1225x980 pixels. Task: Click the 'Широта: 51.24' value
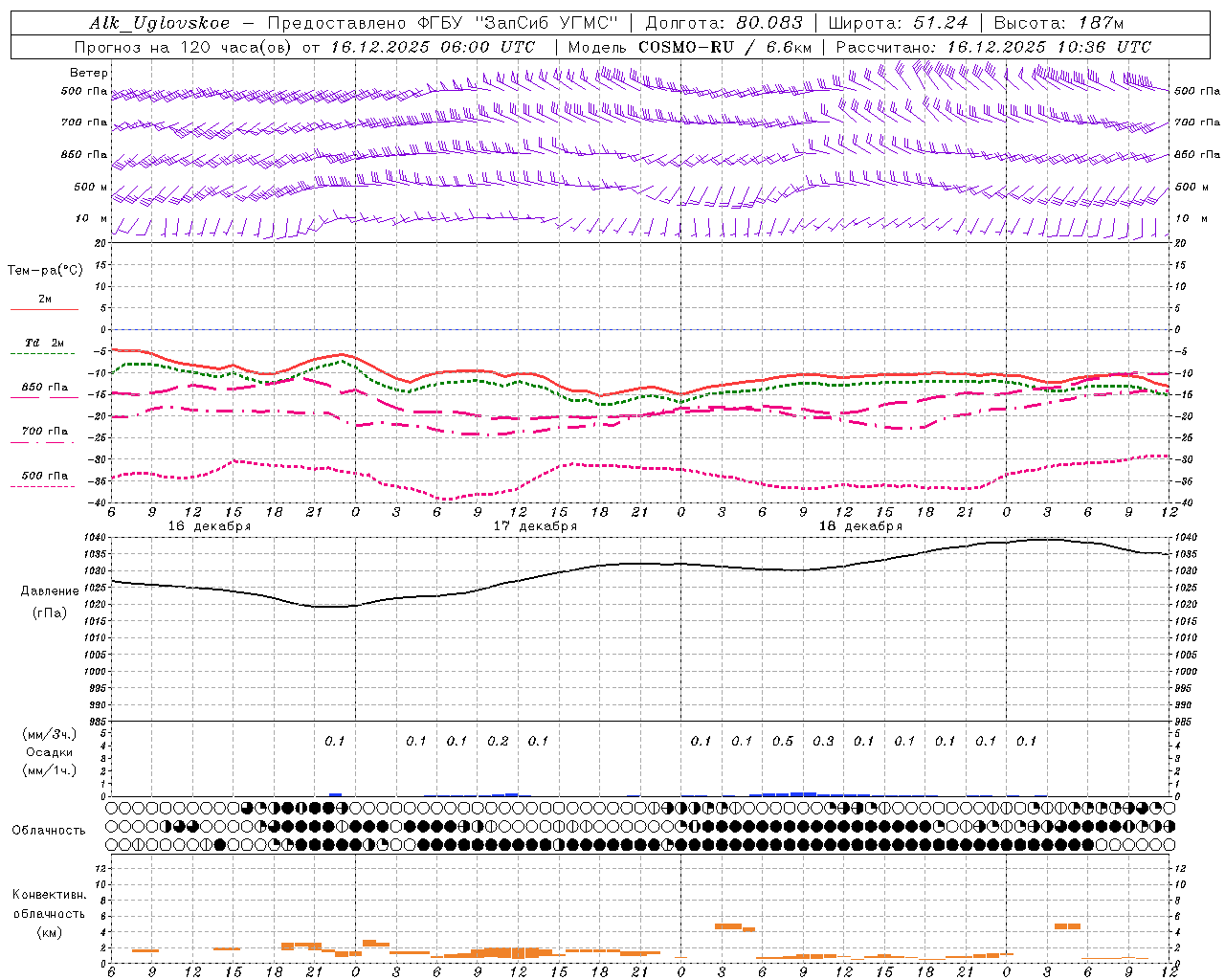coord(898,23)
